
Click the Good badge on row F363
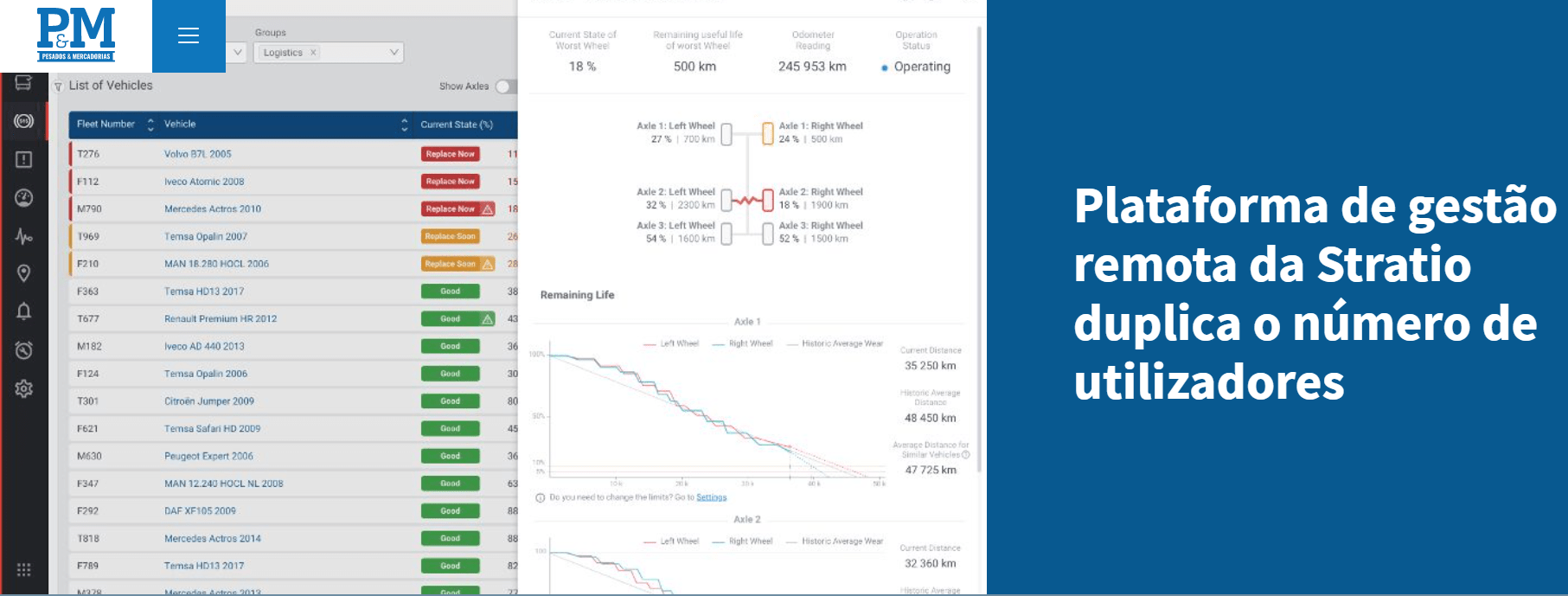pyautogui.click(x=450, y=292)
